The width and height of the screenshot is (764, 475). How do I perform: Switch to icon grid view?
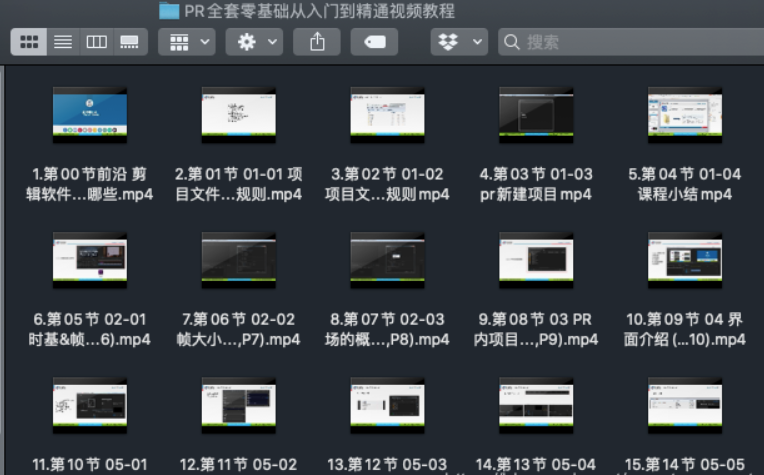click(x=29, y=42)
